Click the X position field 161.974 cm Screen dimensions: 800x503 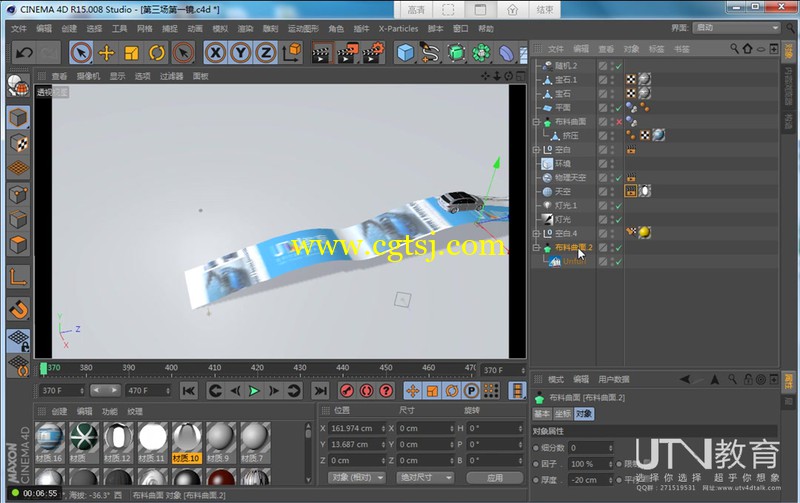(x=357, y=429)
